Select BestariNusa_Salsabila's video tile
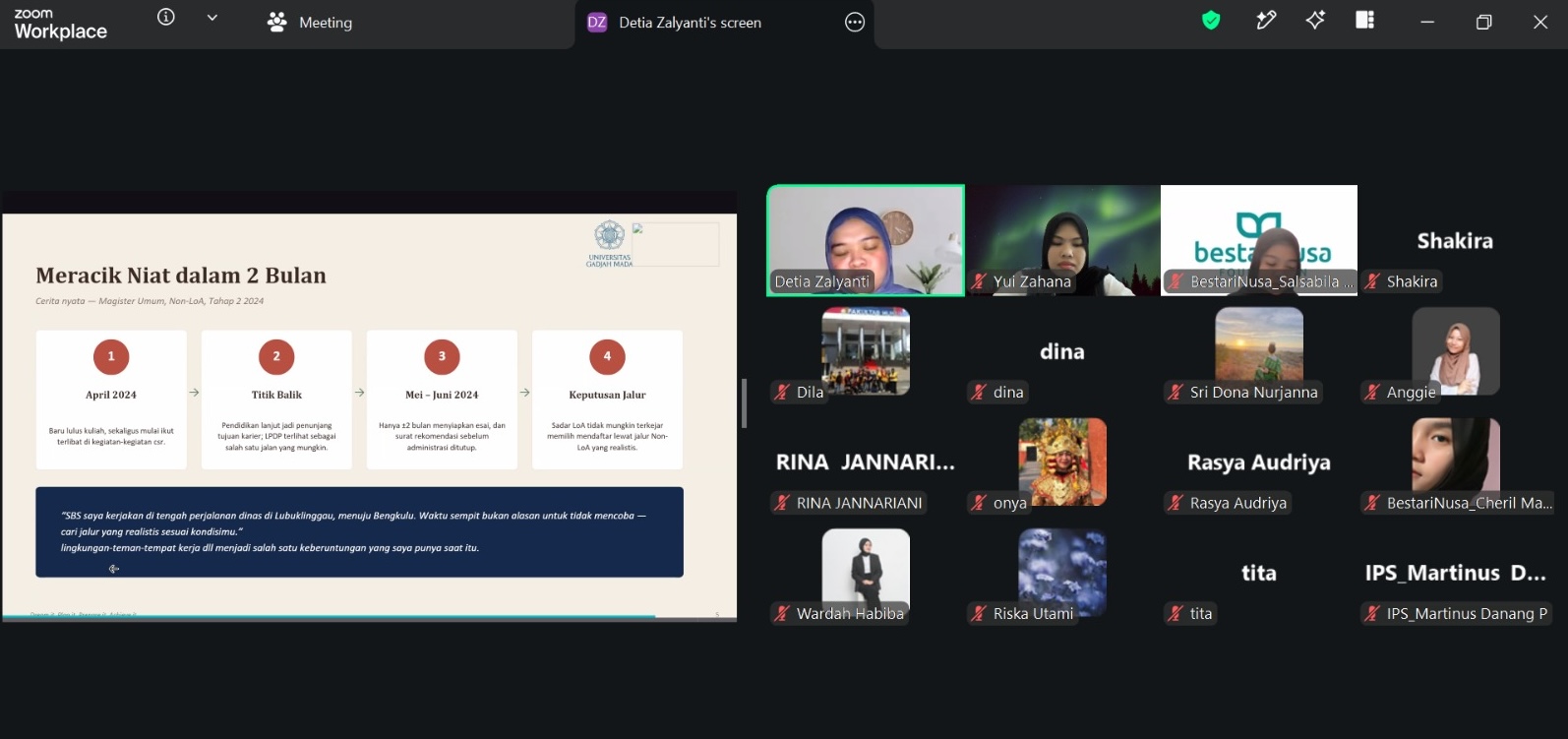 1259,240
